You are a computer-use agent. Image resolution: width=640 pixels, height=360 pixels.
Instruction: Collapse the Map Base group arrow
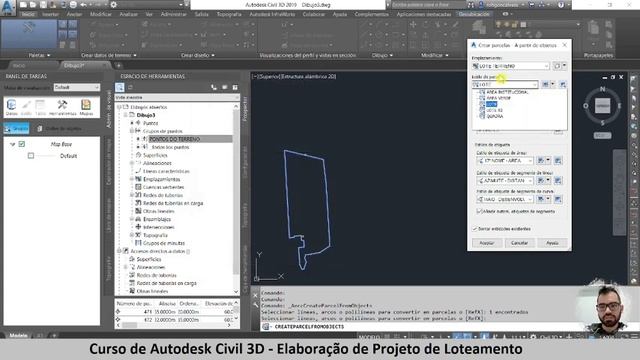coord(13,144)
